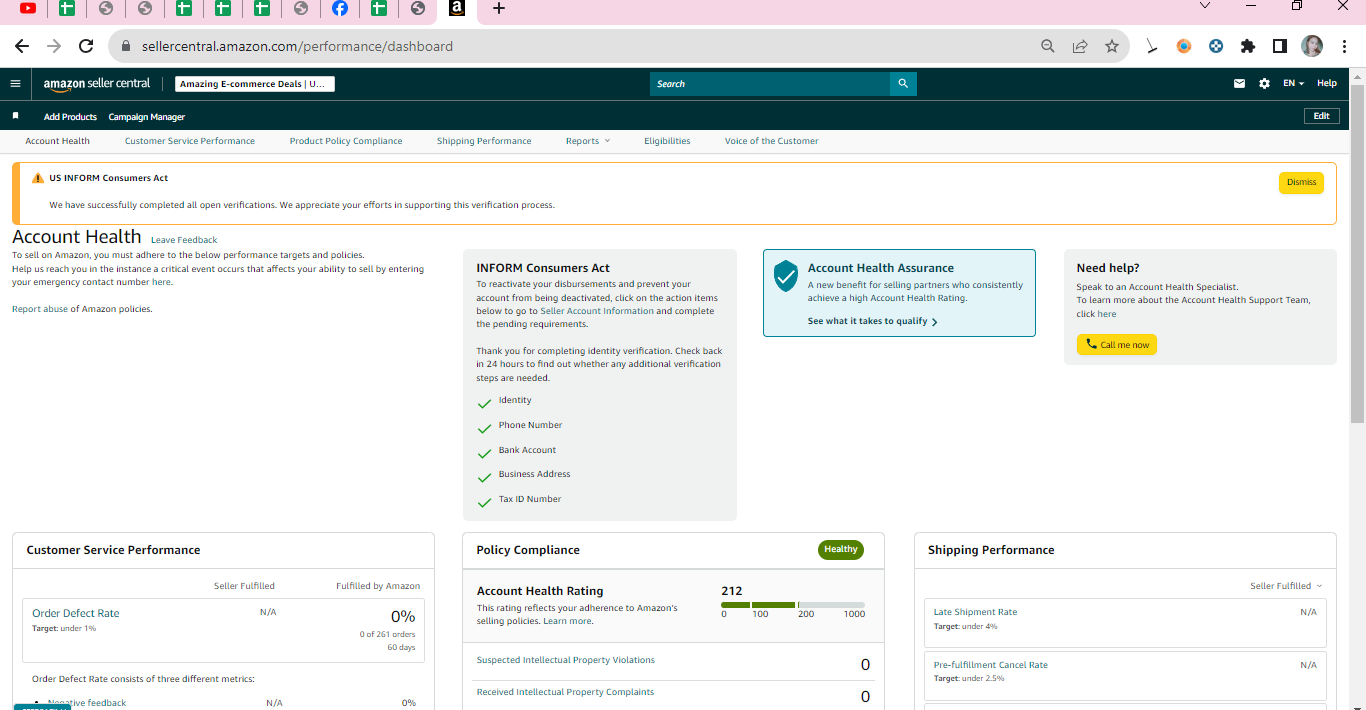
Task: Open the Order Defect Rate metric
Action: [76, 613]
